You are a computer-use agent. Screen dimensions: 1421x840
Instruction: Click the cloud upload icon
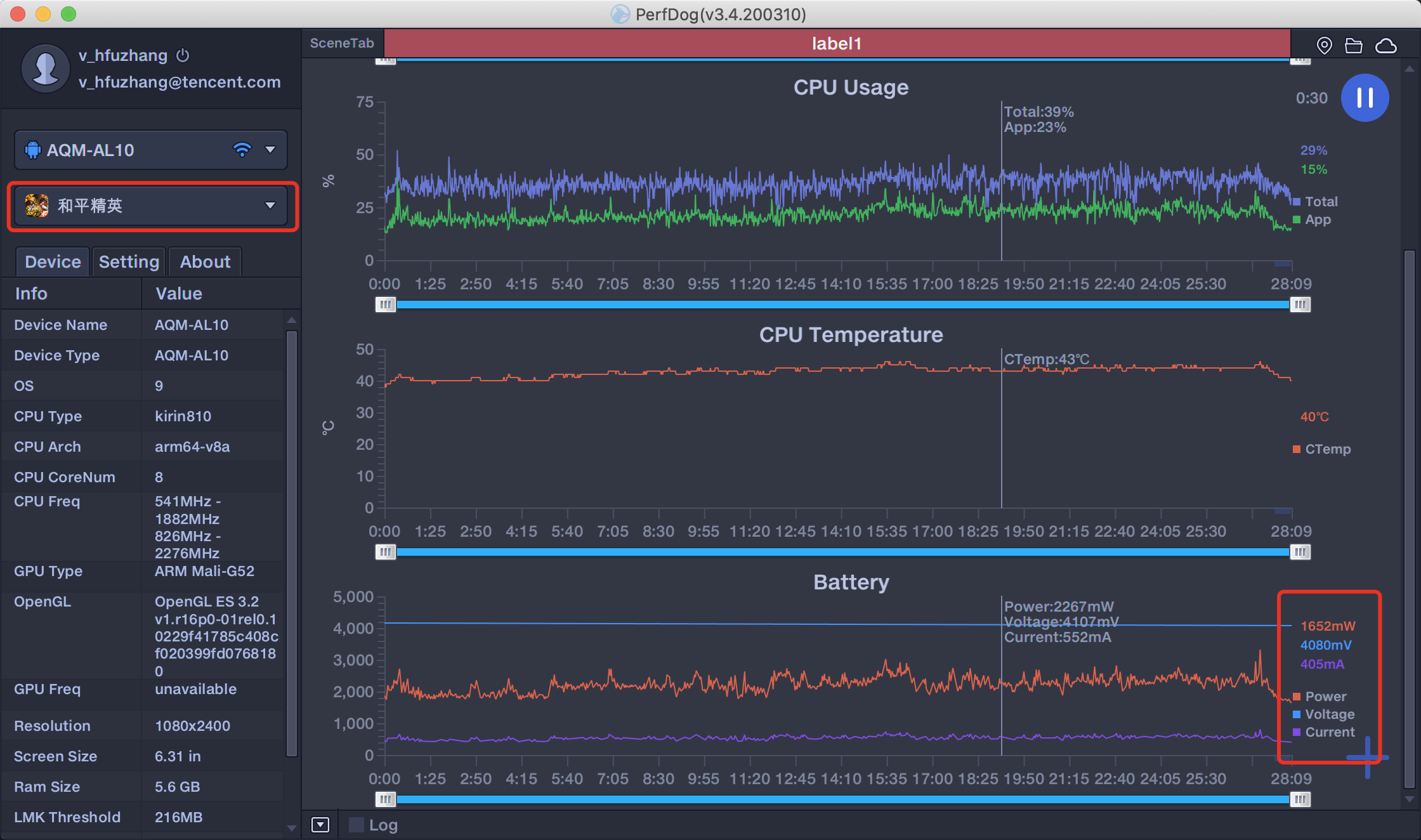(1386, 46)
